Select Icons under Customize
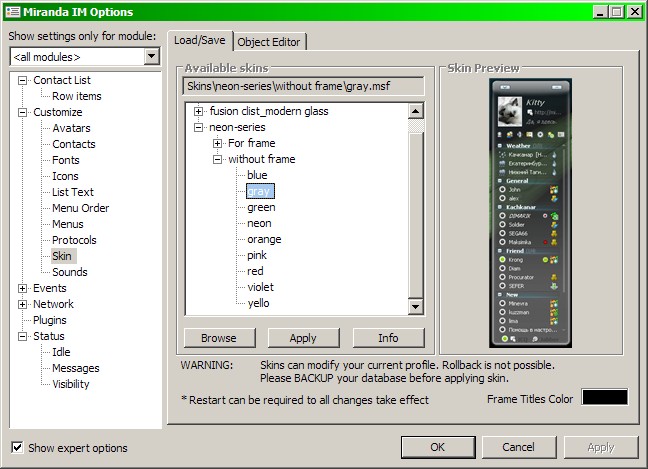Image resolution: width=648 pixels, height=469 pixels. pos(65,176)
